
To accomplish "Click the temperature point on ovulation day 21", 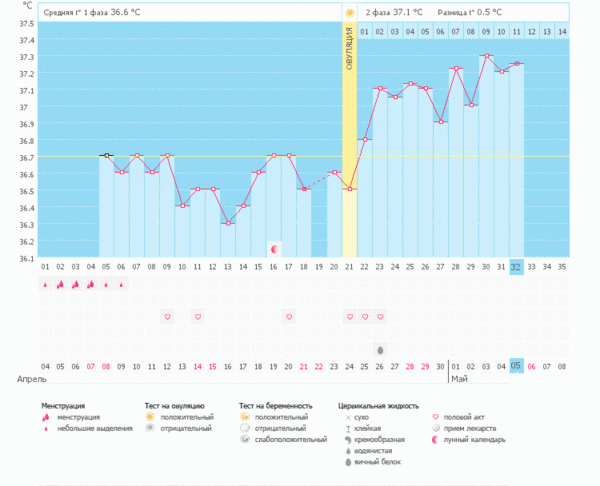I will (350, 189).
